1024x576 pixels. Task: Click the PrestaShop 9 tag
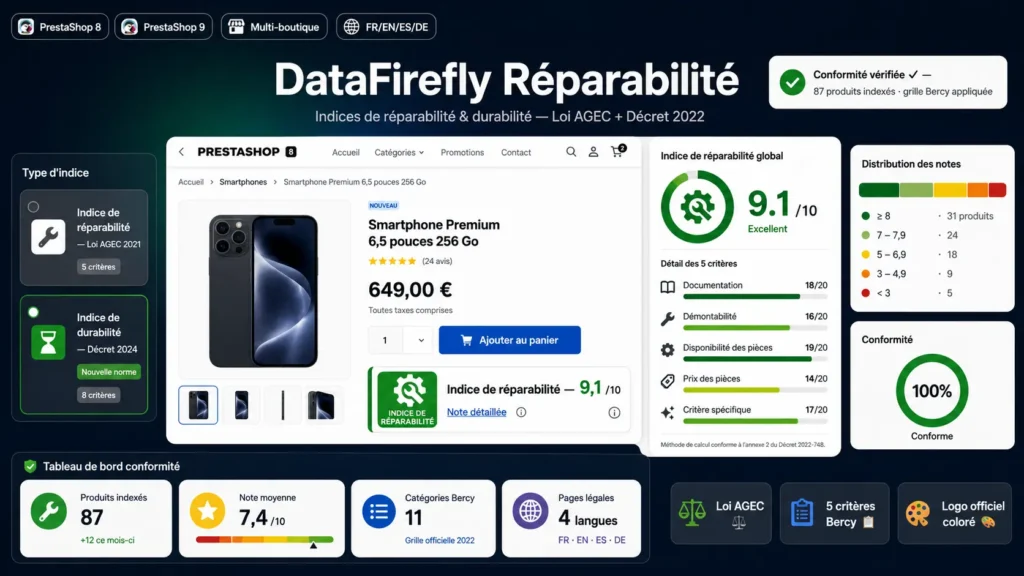pyautogui.click(x=164, y=27)
